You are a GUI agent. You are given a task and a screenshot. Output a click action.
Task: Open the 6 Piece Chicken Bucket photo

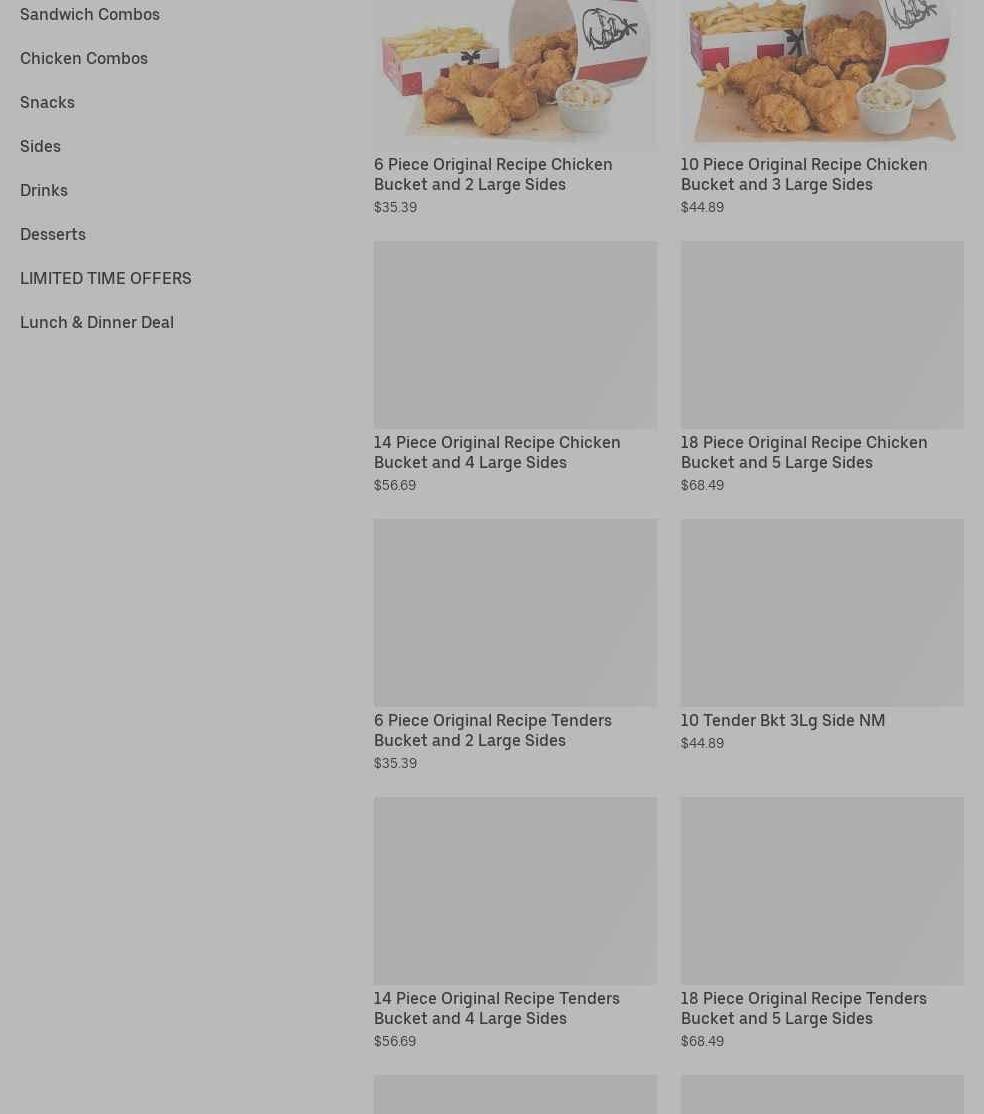pyautogui.click(x=515, y=71)
